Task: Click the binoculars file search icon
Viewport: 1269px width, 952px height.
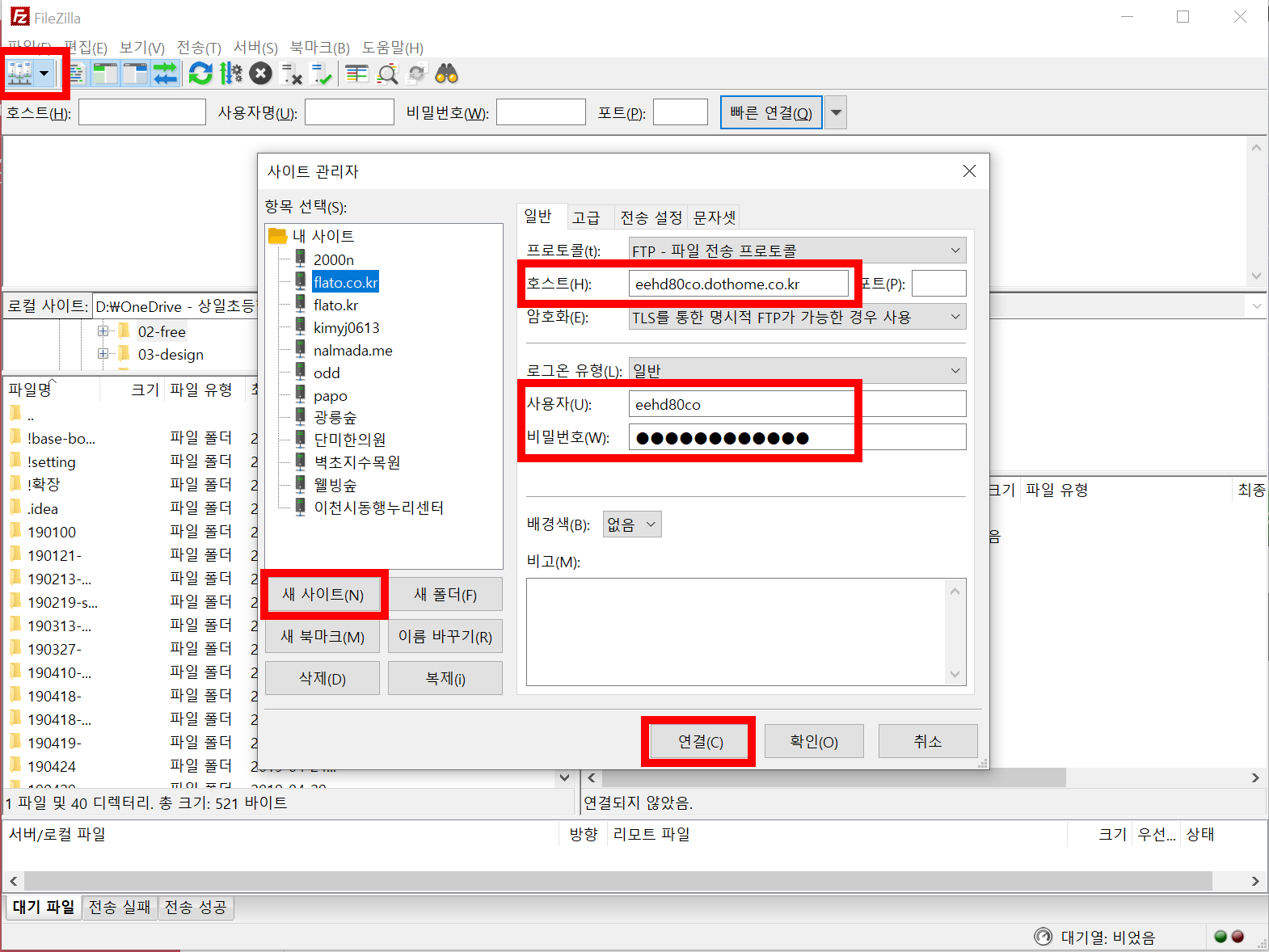Action: [x=446, y=74]
